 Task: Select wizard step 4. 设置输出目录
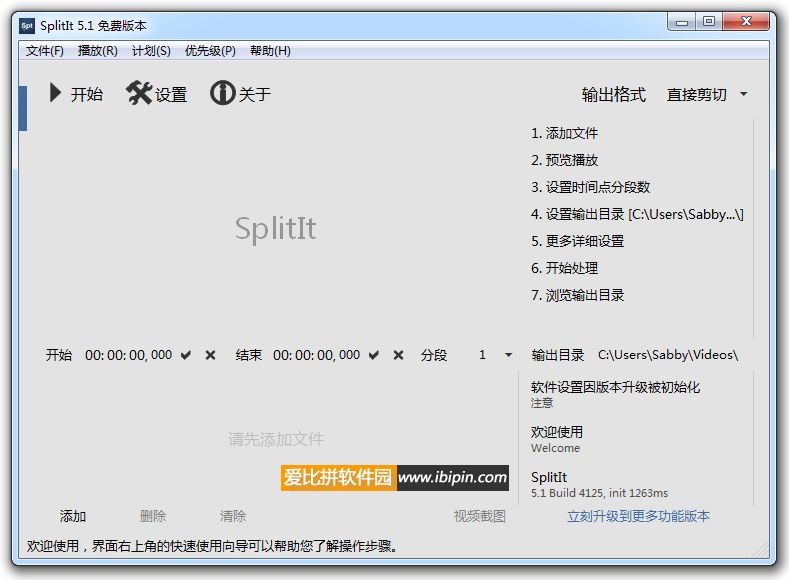[637, 214]
